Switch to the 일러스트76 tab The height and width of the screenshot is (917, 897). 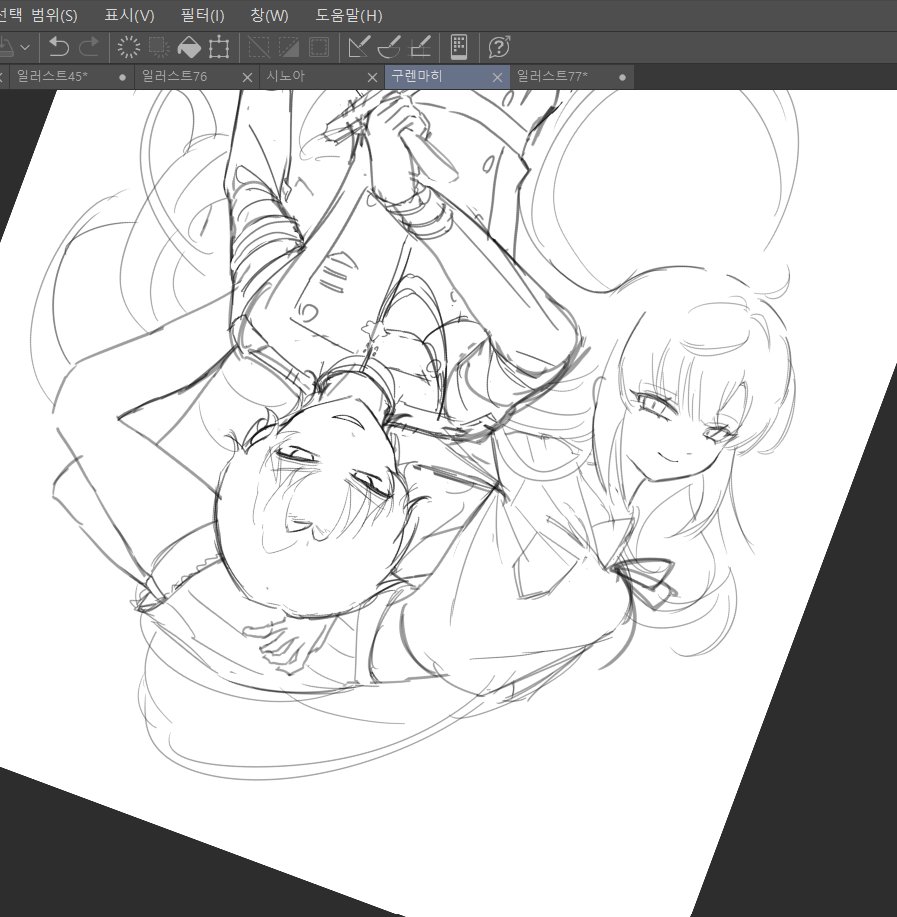(197, 77)
